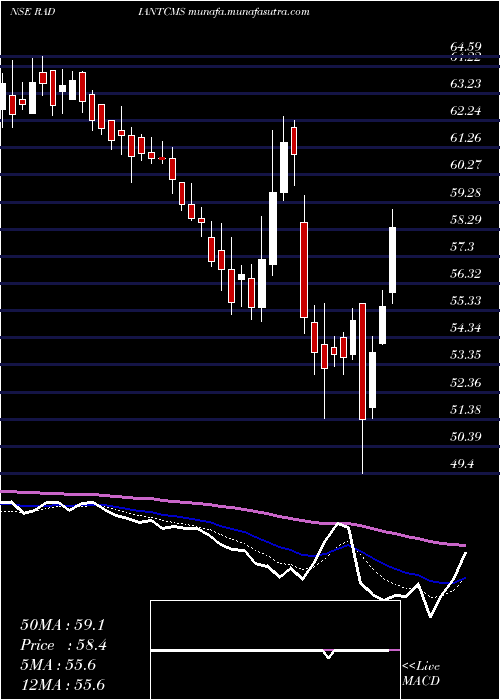500x700 pixels.
Task: Click the NSE RAD ticker title
Action: (32, 12)
